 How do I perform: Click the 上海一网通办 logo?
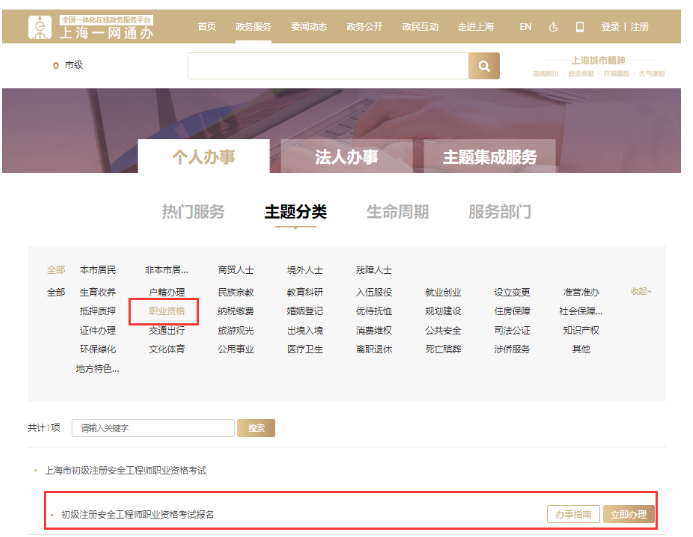tap(92, 26)
